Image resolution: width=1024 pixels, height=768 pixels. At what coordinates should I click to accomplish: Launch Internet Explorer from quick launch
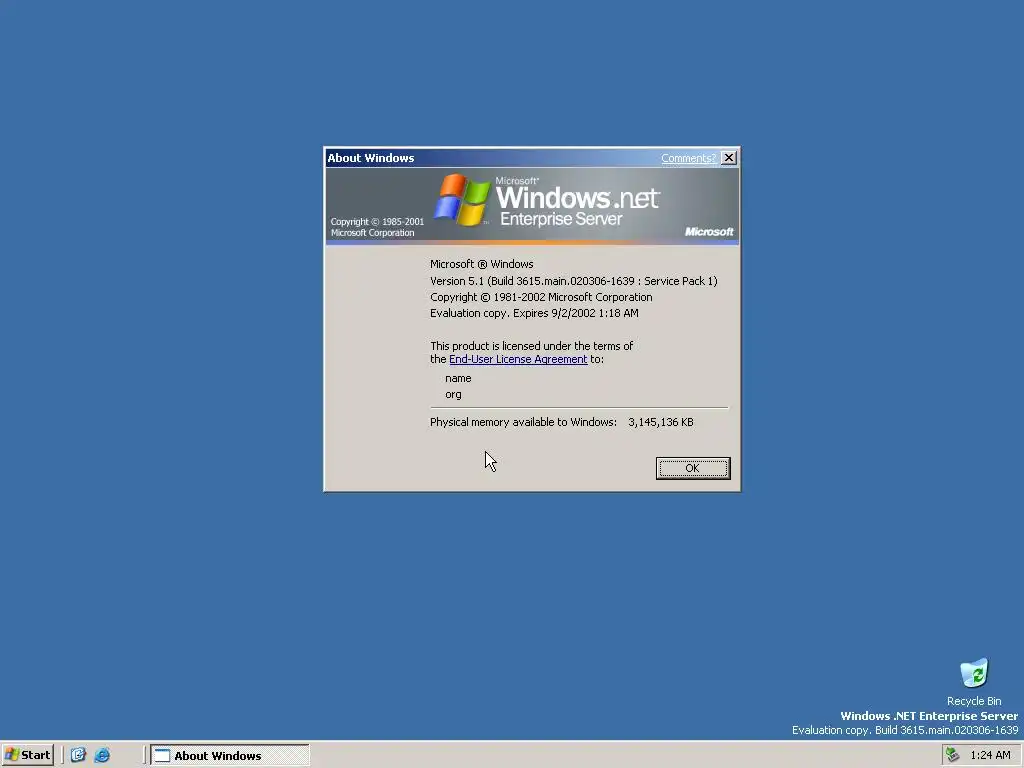pos(102,755)
